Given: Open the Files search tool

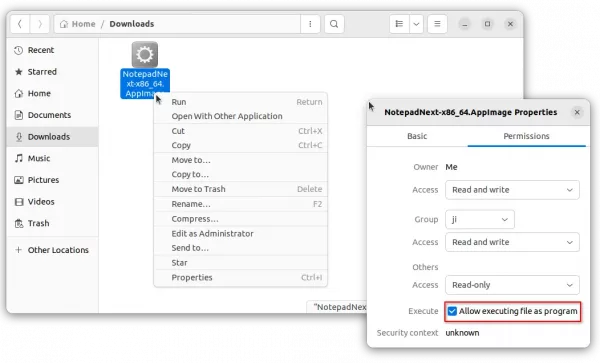Looking at the screenshot, I should tap(334, 24).
